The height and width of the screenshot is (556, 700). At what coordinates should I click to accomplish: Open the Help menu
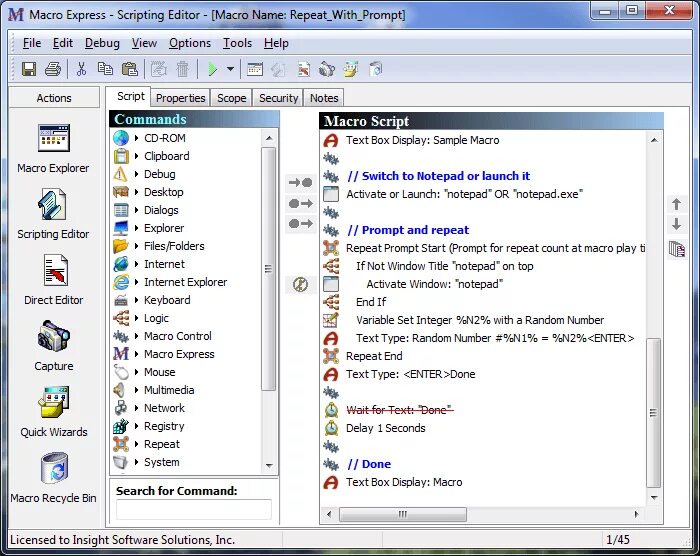point(276,43)
